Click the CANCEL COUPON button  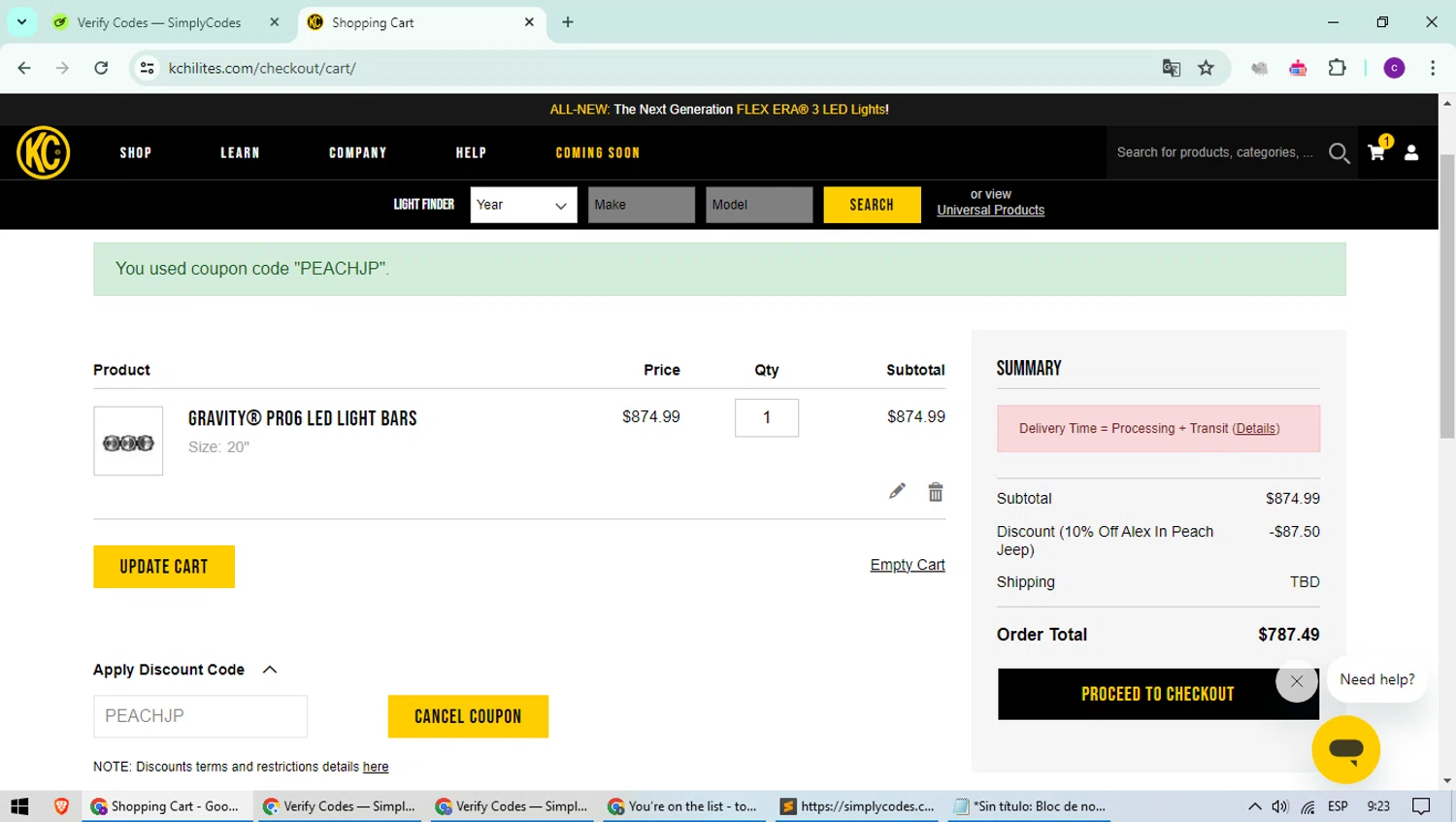coord(468,716)
